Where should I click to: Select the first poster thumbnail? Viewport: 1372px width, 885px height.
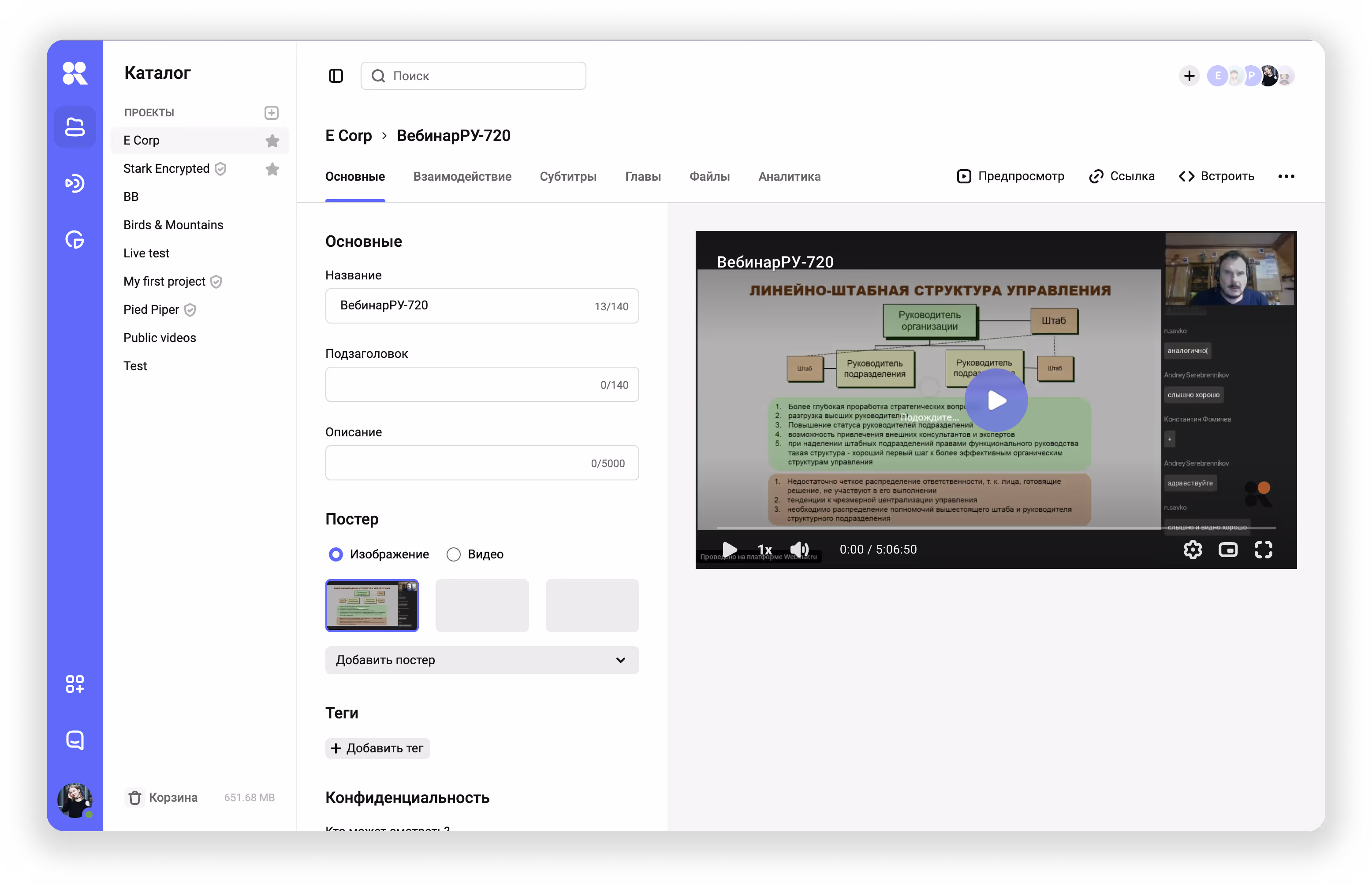coord(372,605)
